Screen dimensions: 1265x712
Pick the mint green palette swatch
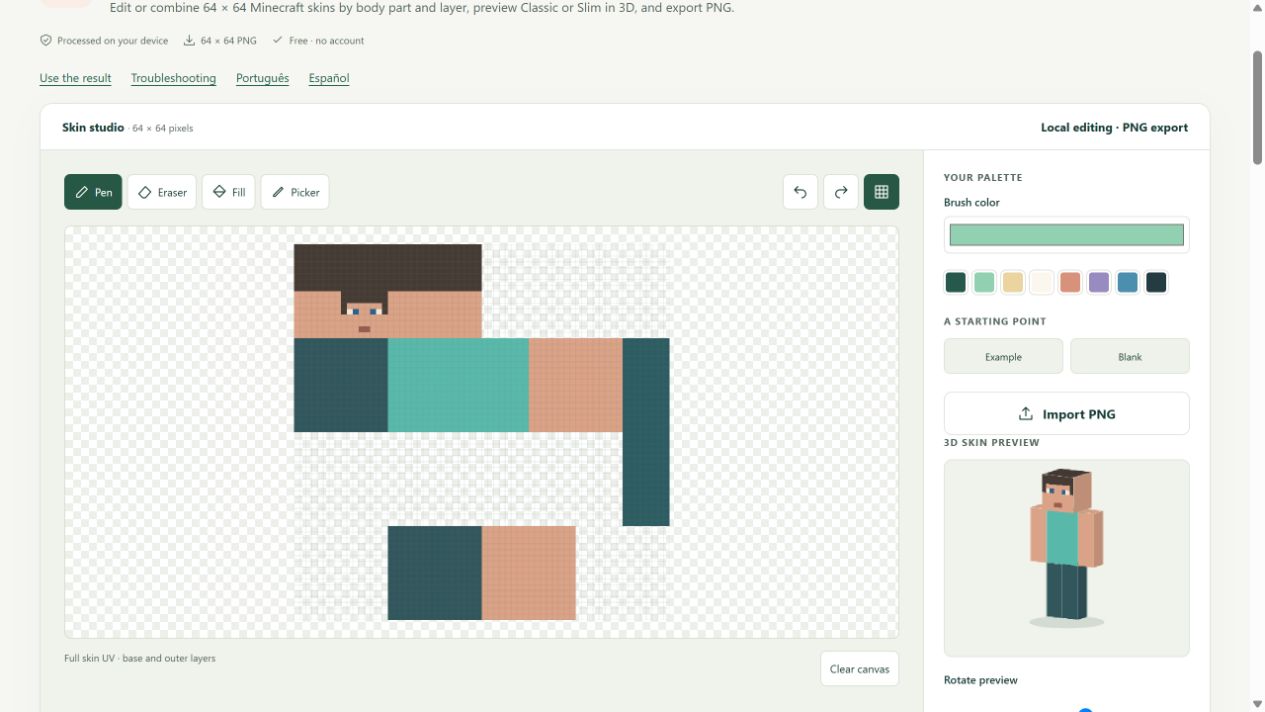pyautogui.click(x=984, y=283)
